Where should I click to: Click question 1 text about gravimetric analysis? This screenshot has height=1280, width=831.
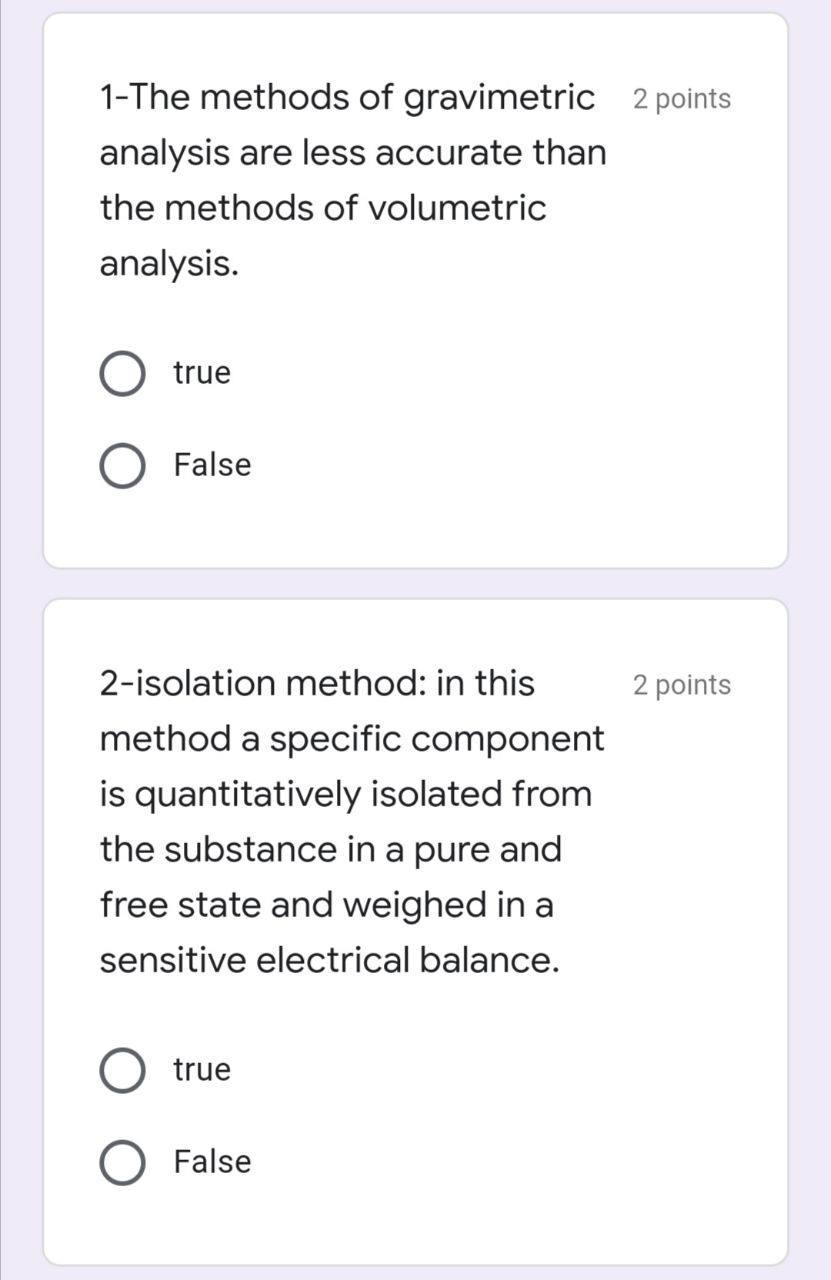click(x=350, y=180)
